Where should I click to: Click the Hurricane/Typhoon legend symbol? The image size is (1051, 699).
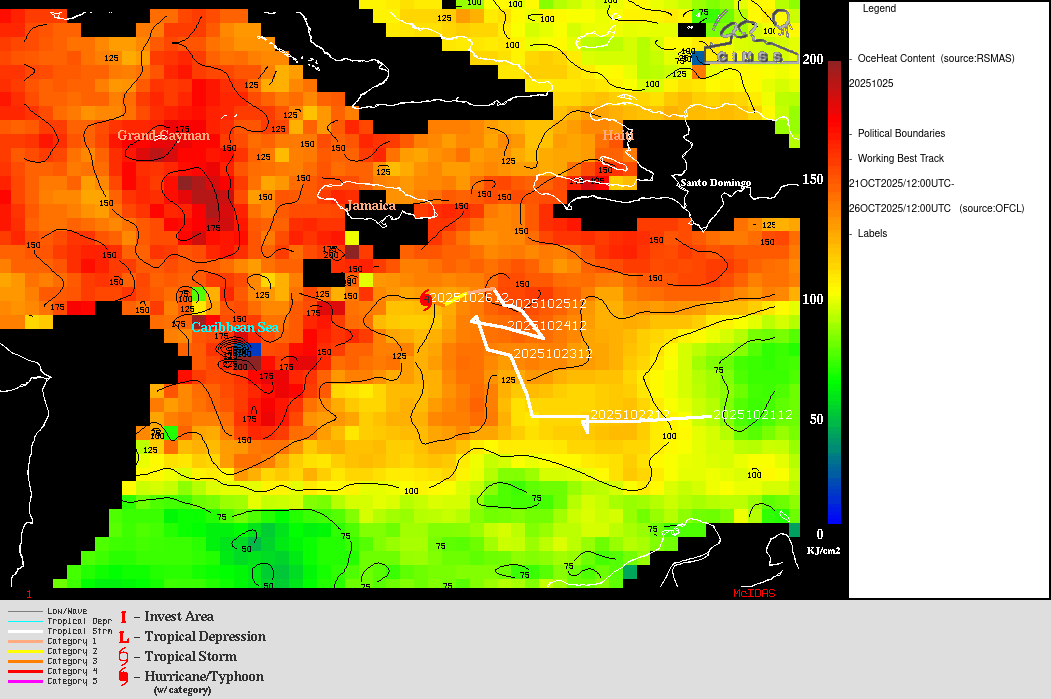coord(123,677)
